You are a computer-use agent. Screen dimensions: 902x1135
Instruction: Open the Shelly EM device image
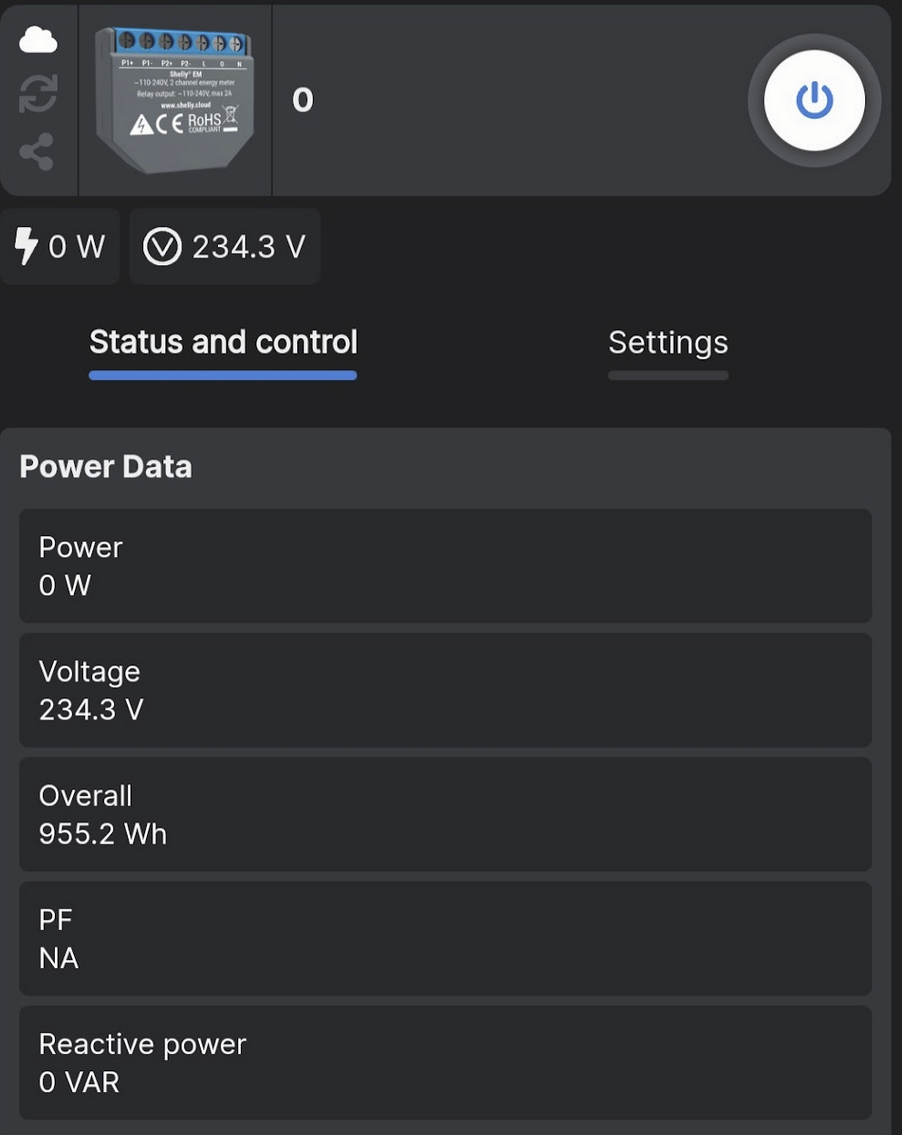tap(175, 100)
